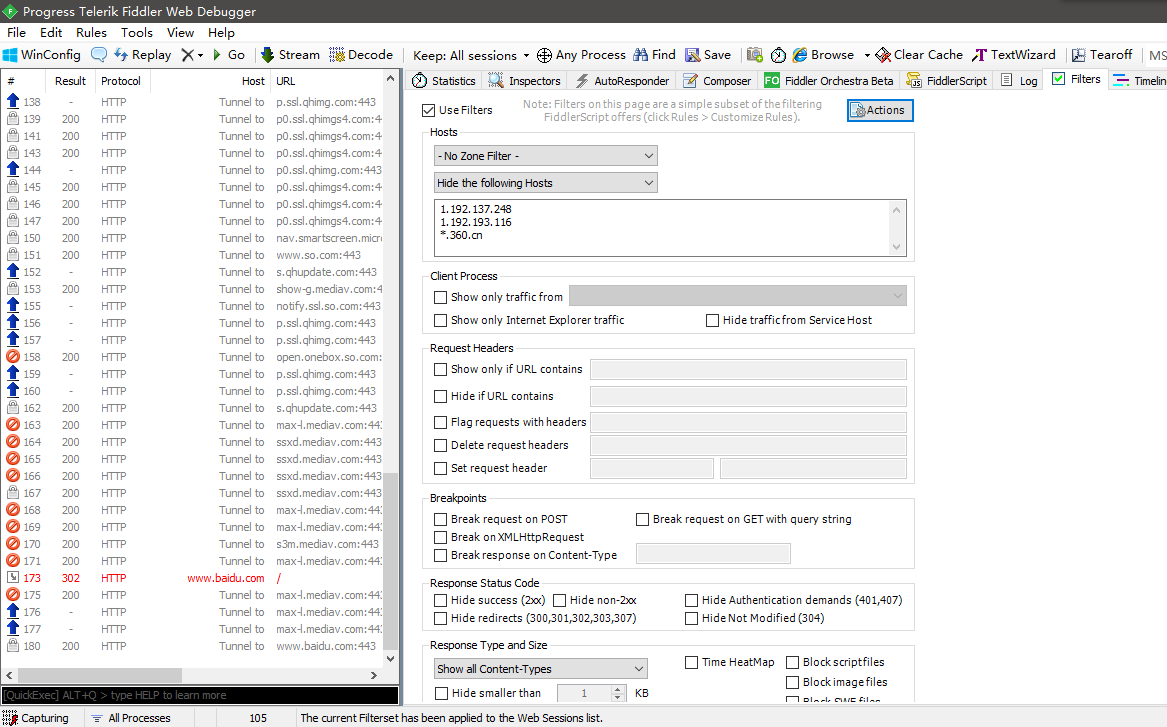Select session 158 open.onebox.so.com
Viewport: 1167px width, 727px height.
(194, 357)
